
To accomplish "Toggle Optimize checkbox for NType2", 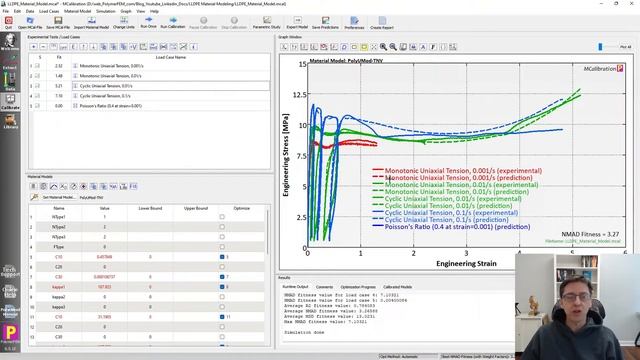I will click(x=222, y=227).
